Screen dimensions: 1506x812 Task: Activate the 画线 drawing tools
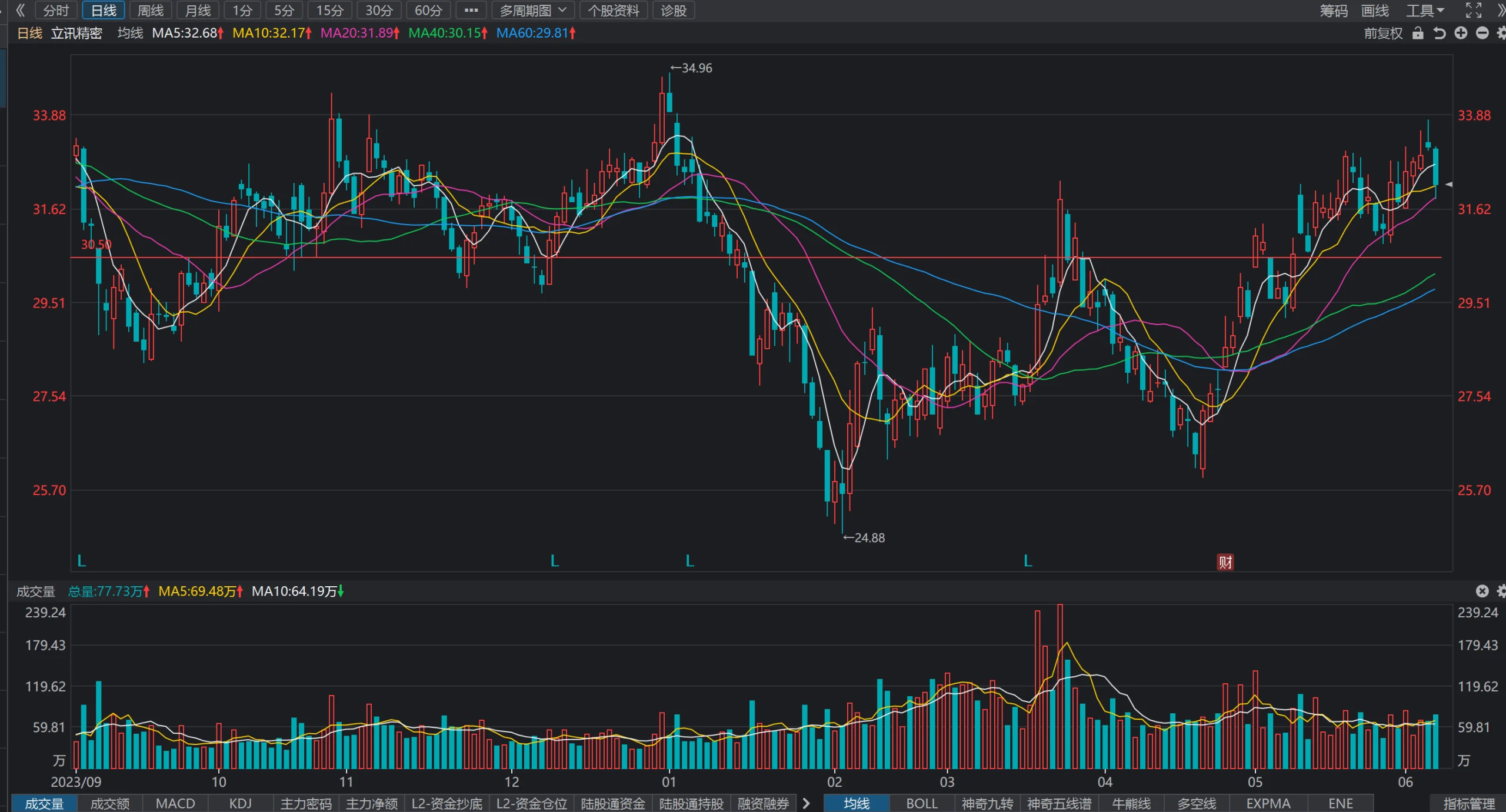click(x=1375, y=11)
